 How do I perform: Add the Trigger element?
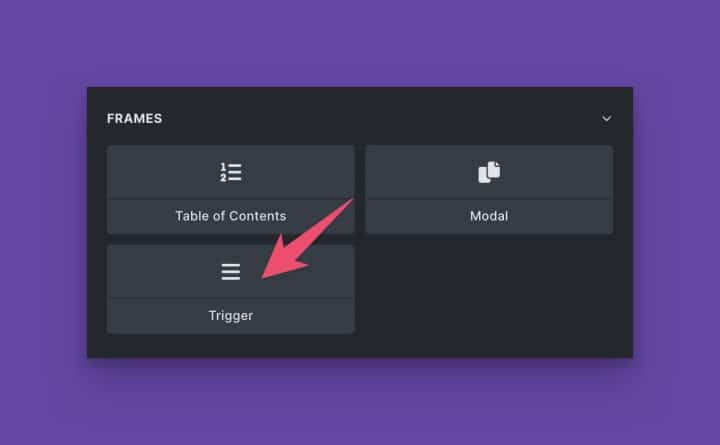click(231, 289)
